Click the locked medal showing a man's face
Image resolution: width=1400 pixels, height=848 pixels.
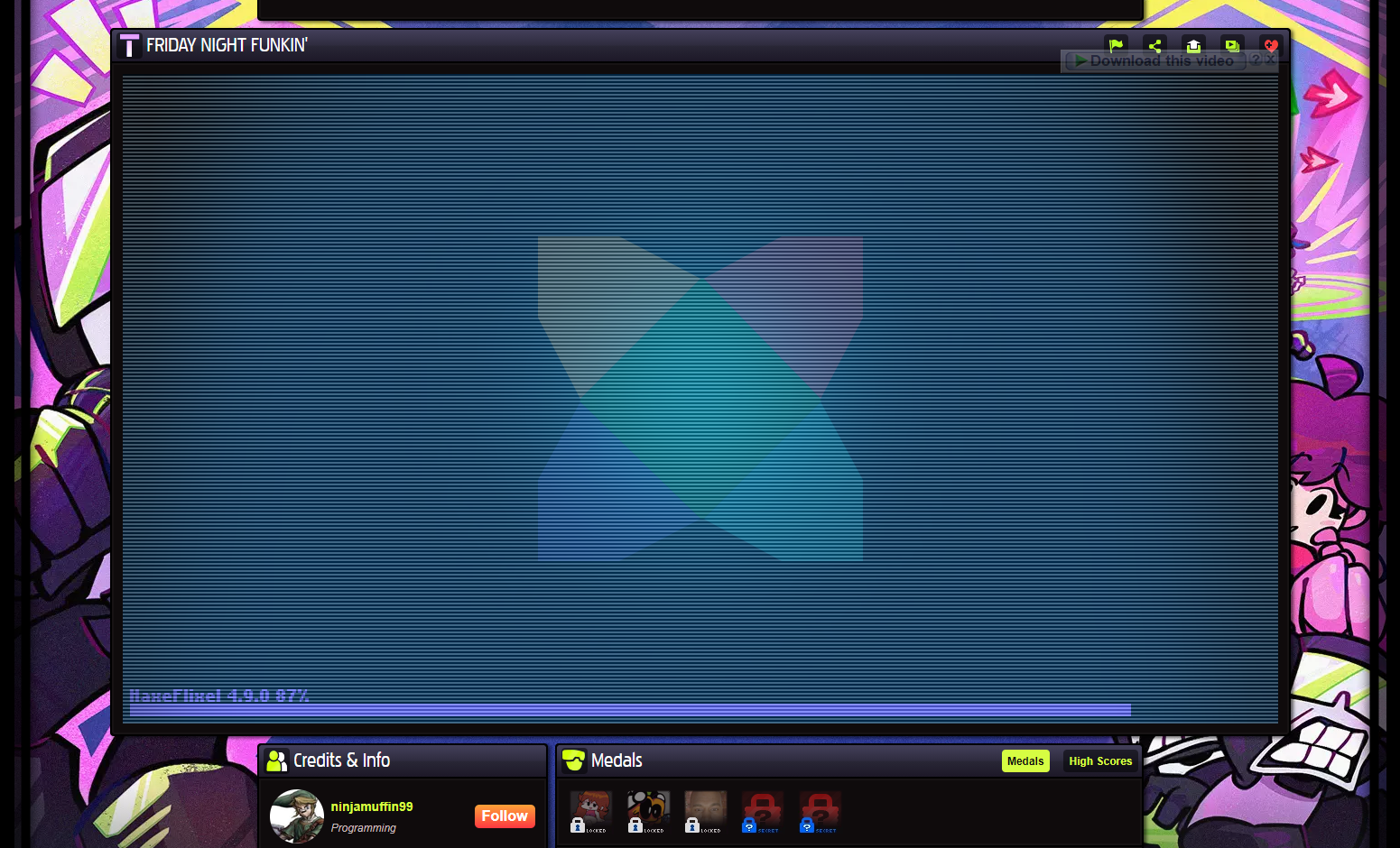click(705, 810)
